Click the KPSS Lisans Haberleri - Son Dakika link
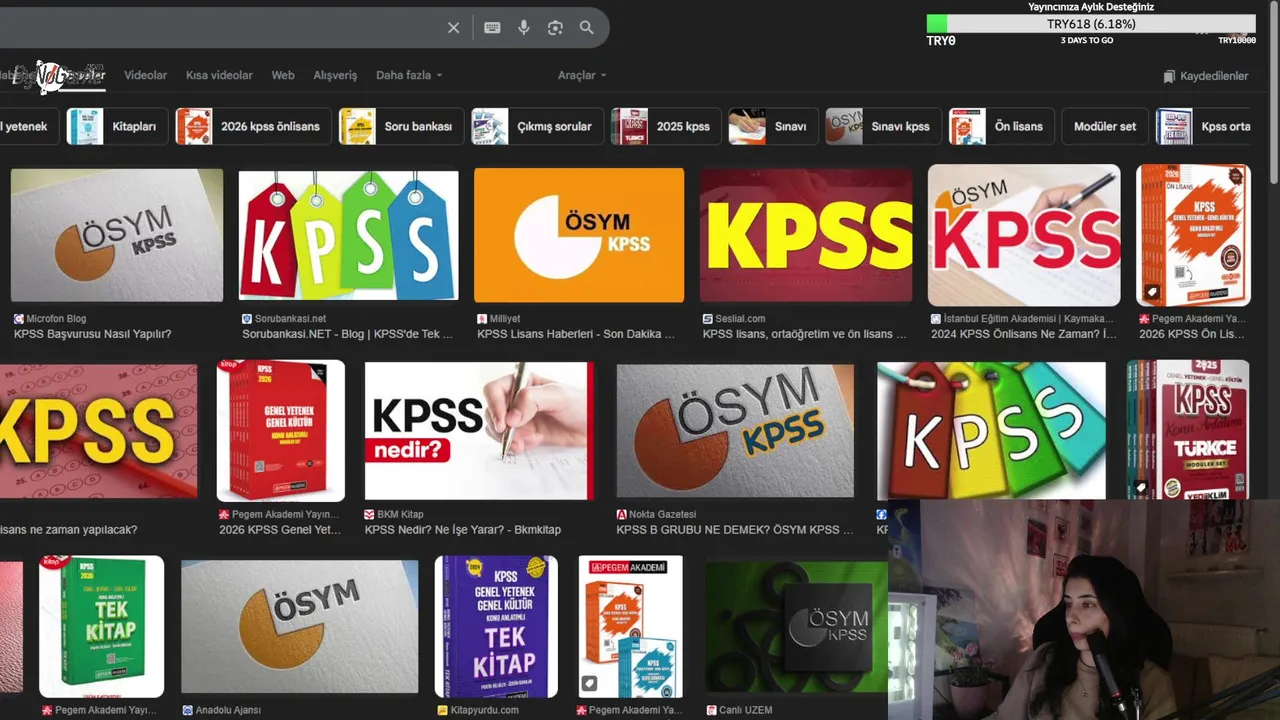The width and height of the screenshot is (1280, 720). [x=576, y=334]
